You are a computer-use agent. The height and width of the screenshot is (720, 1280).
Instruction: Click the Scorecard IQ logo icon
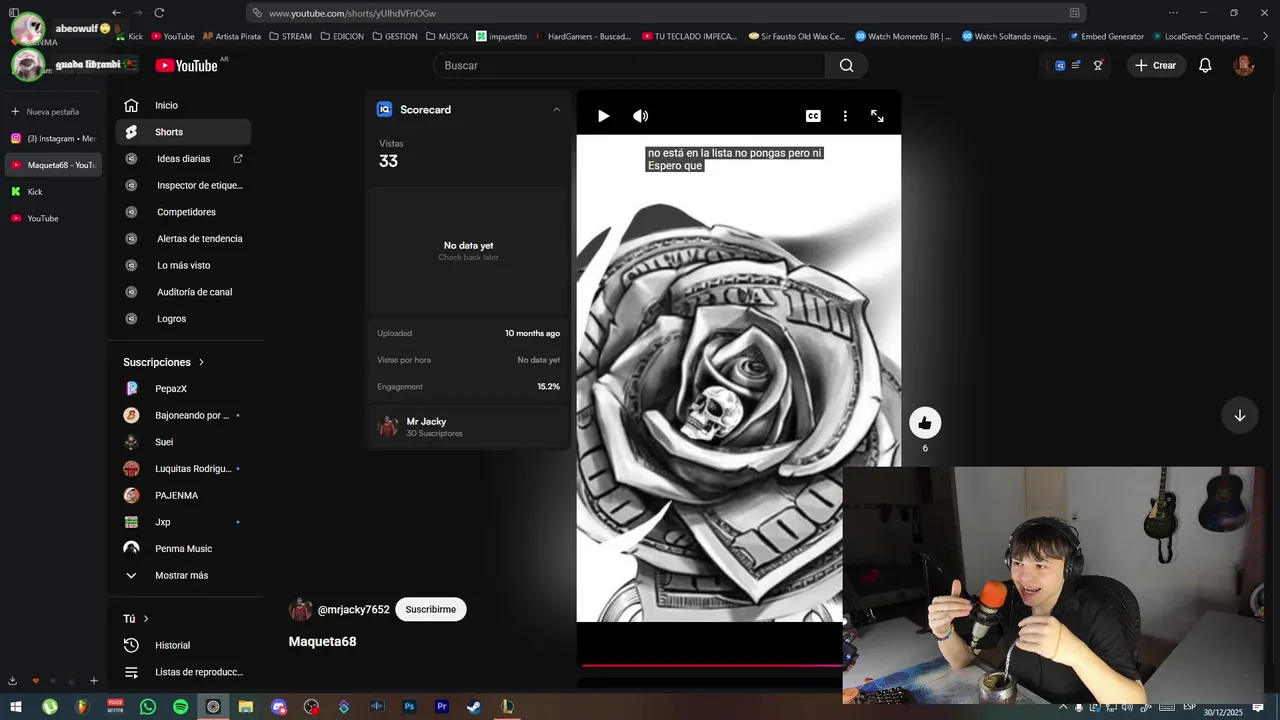point(384,110)
